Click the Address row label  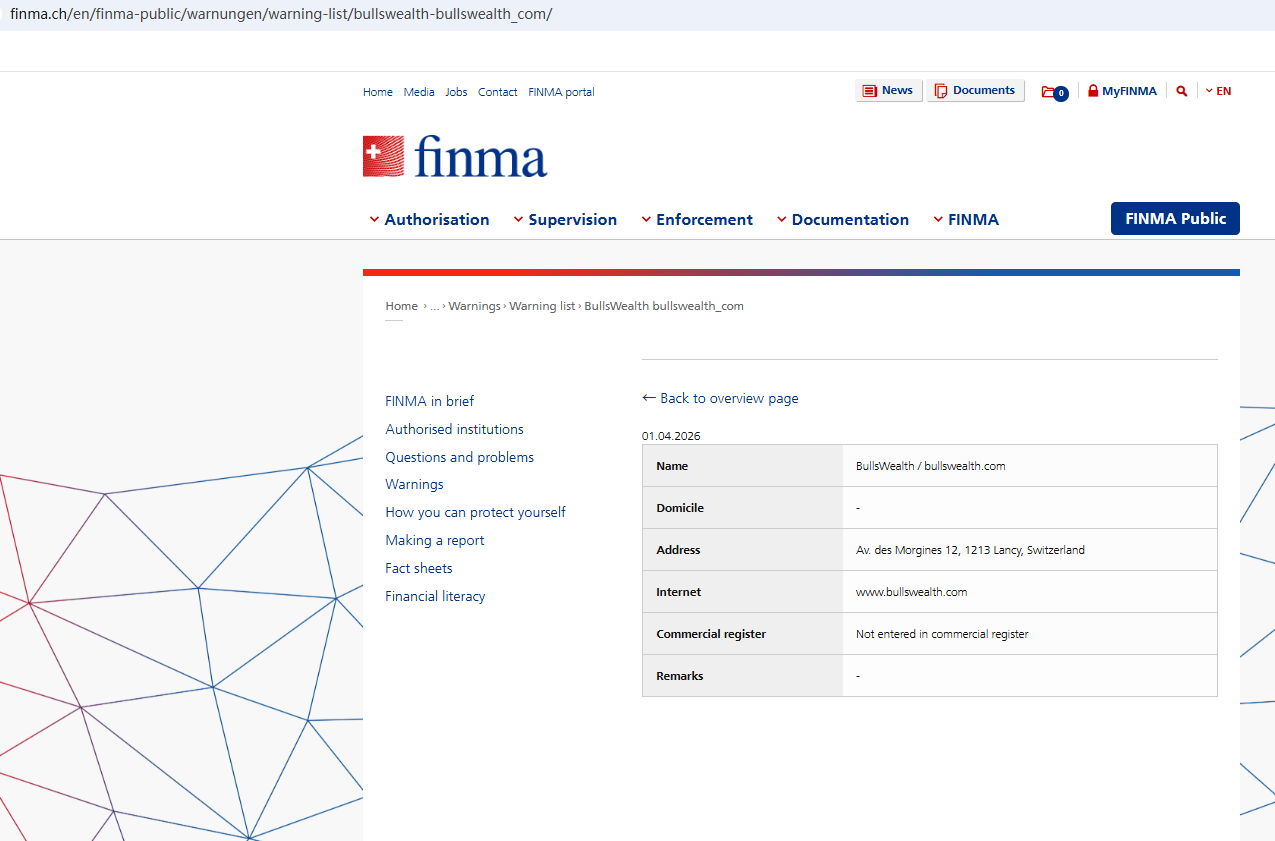tap(678, 550)
